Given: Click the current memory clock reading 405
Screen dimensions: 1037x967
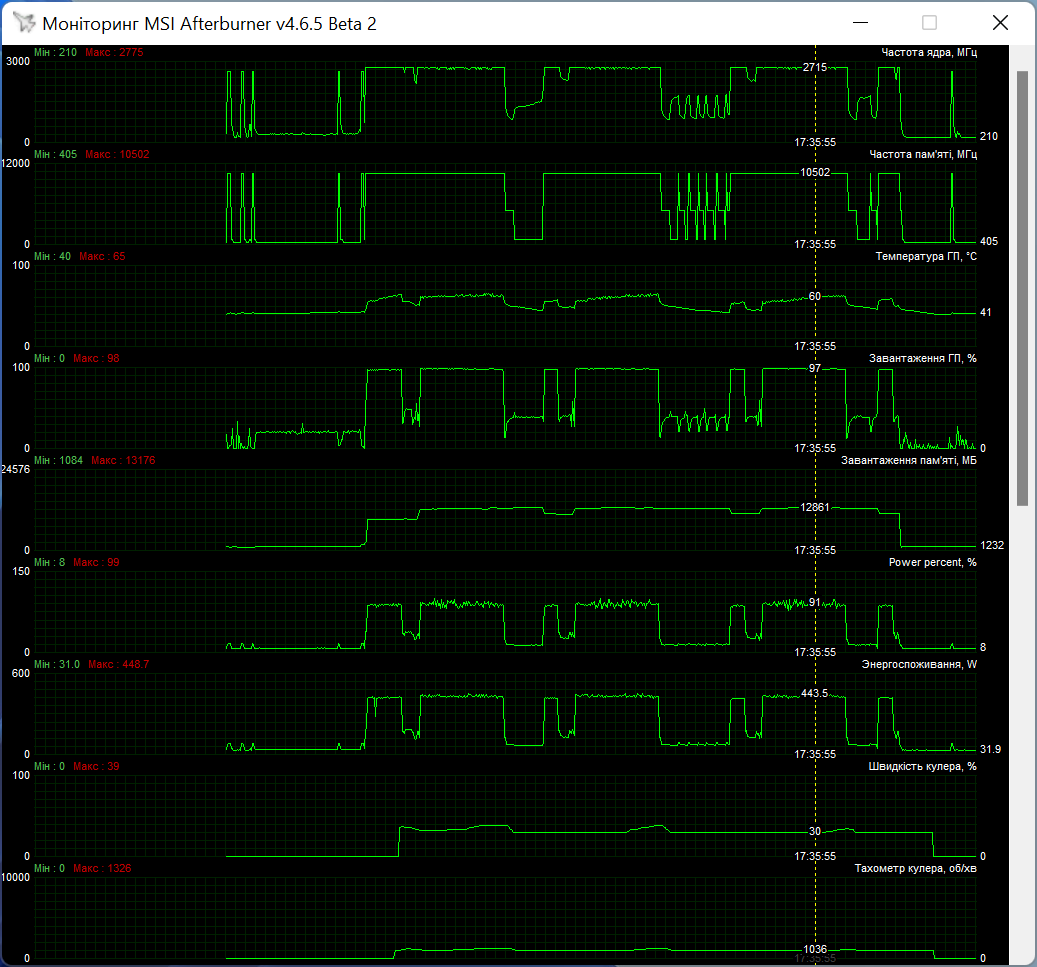Looking at the screenshot, I should 989,241.
